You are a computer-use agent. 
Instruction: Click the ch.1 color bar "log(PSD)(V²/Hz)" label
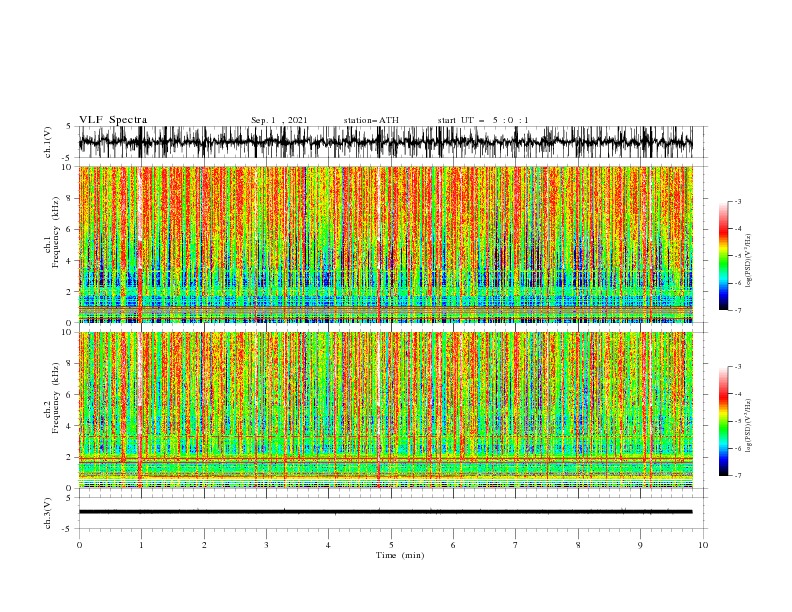[x=749, y=261]
